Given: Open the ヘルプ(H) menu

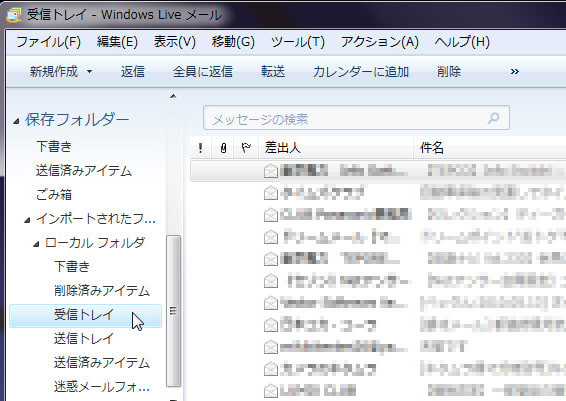Looking at the screenshot, I should point(462,42).
